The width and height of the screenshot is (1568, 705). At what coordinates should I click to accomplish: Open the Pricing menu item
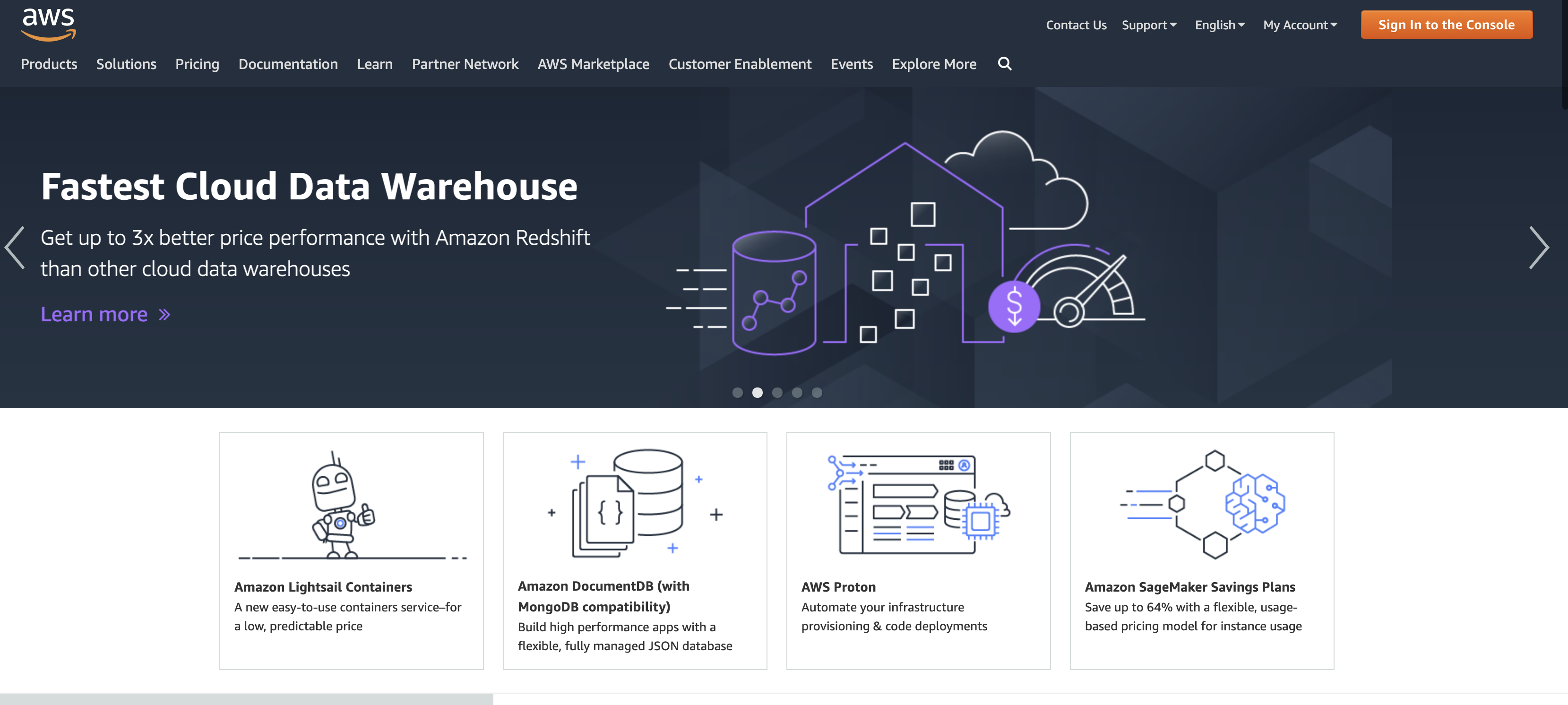[x=197, y=64]
